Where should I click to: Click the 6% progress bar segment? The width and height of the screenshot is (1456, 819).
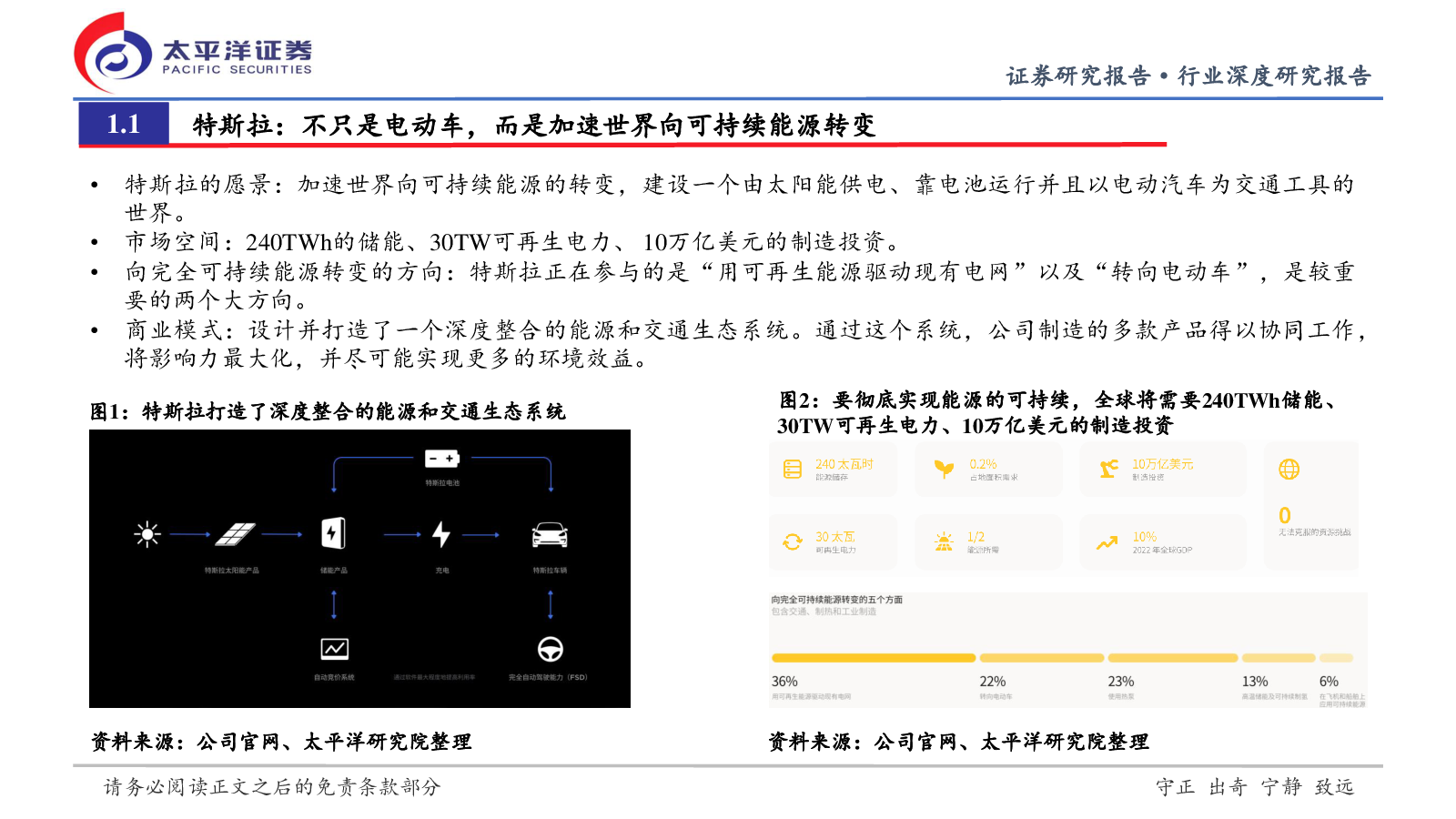pos(1337,658)
